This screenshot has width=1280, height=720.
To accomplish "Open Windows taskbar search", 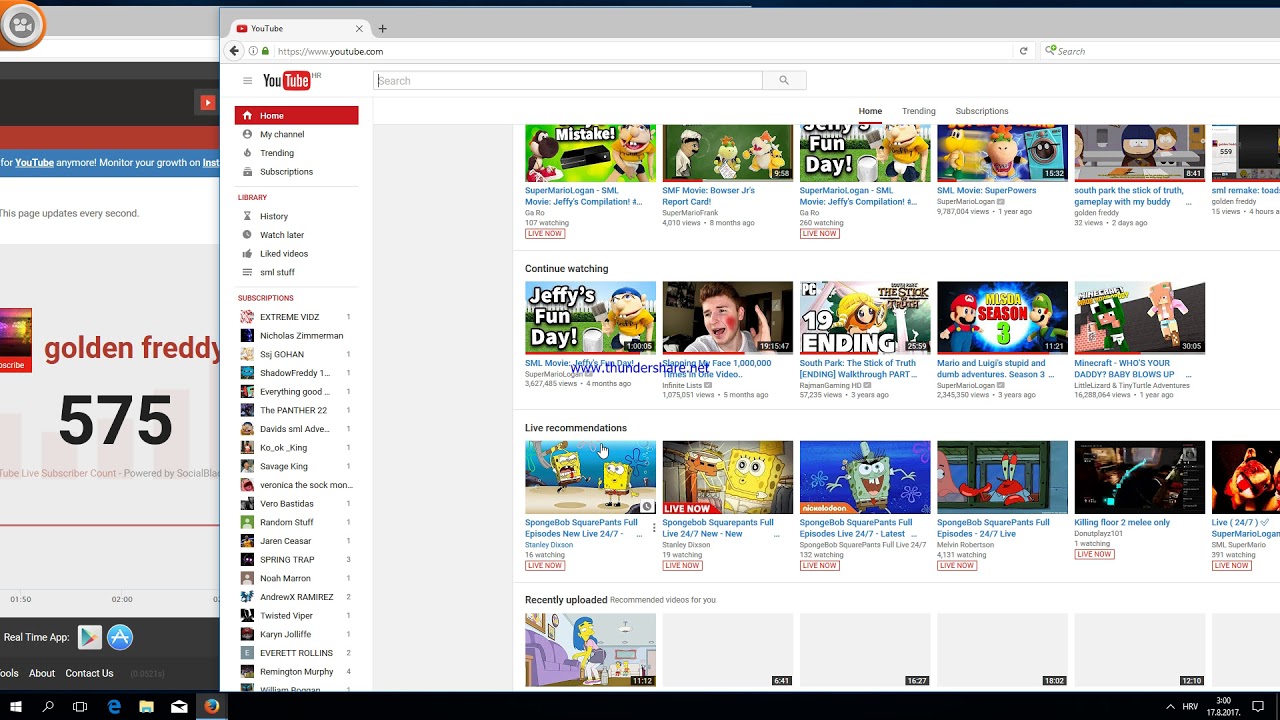I will pyautogui.click(x=48, y=706).
